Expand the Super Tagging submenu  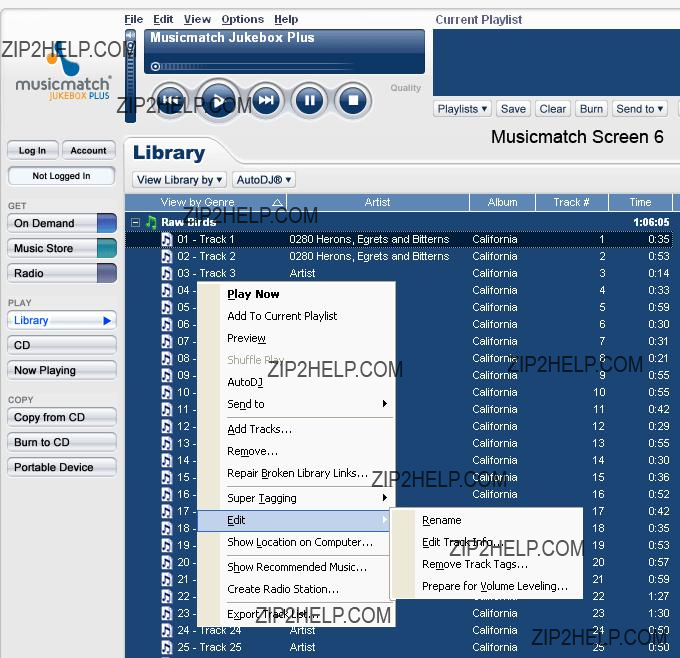(385, 498)
